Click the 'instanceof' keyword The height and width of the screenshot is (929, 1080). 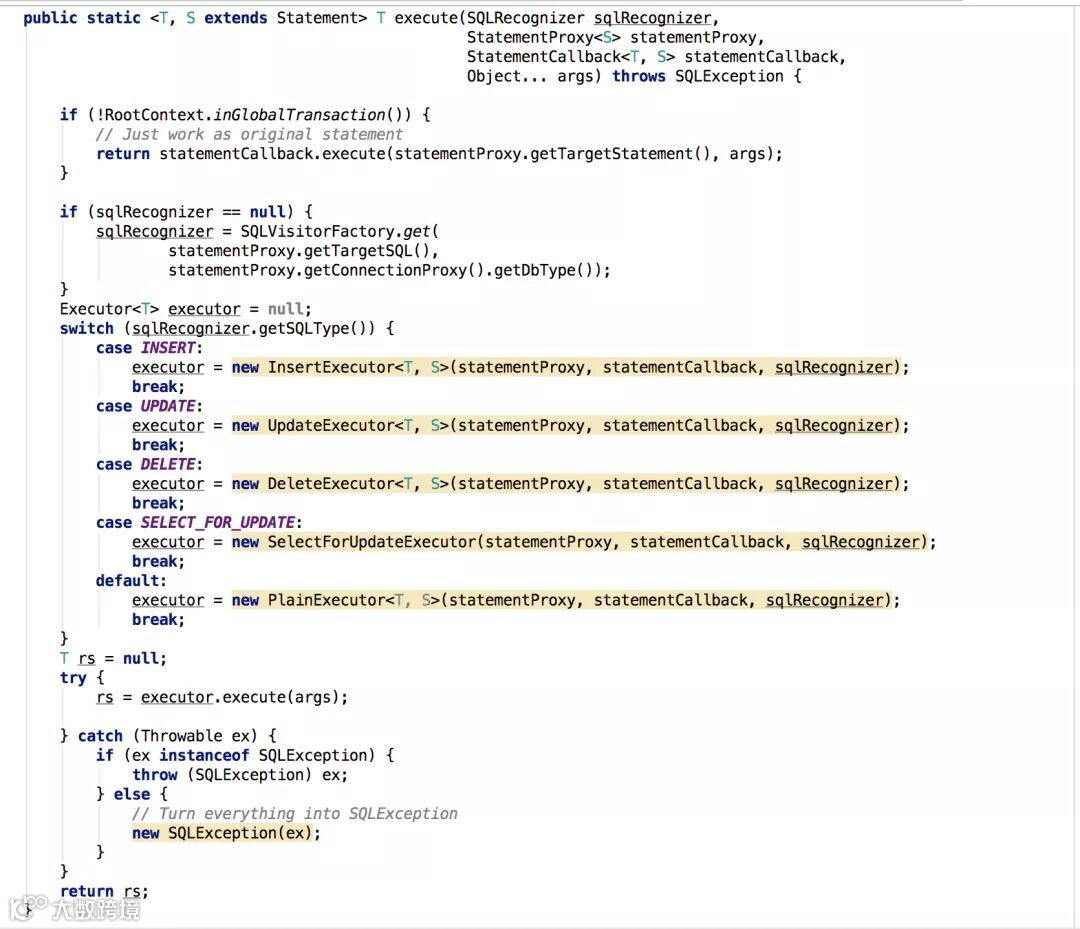point(204,755)
